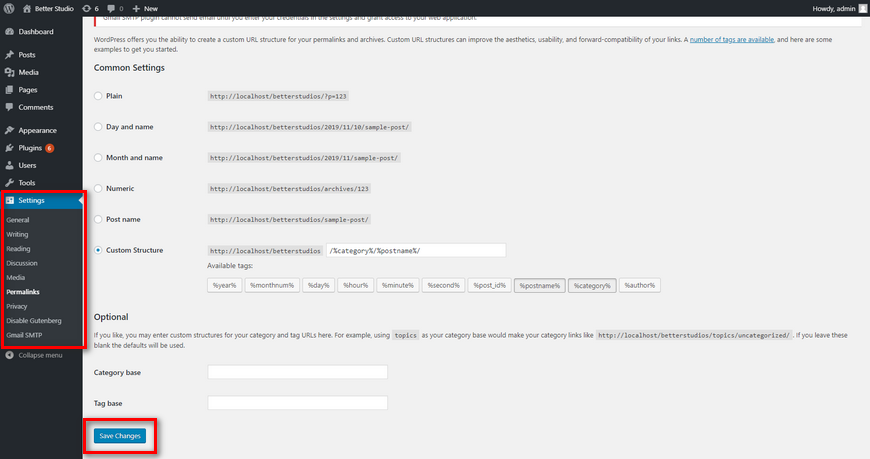Viewport: 870px width, 459px height.
Task: Click the Dashboard gauge icon
Action: click(x=9, y=32)
